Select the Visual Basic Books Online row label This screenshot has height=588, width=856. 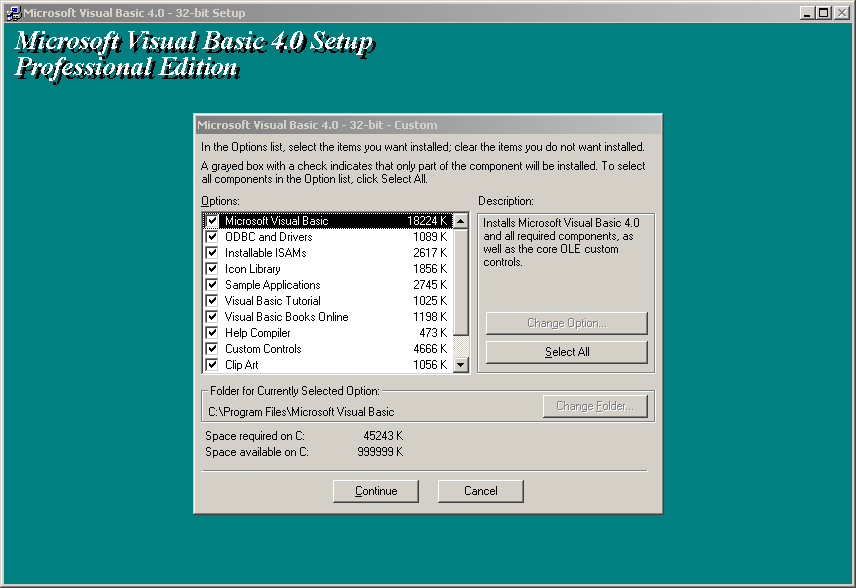287,317
